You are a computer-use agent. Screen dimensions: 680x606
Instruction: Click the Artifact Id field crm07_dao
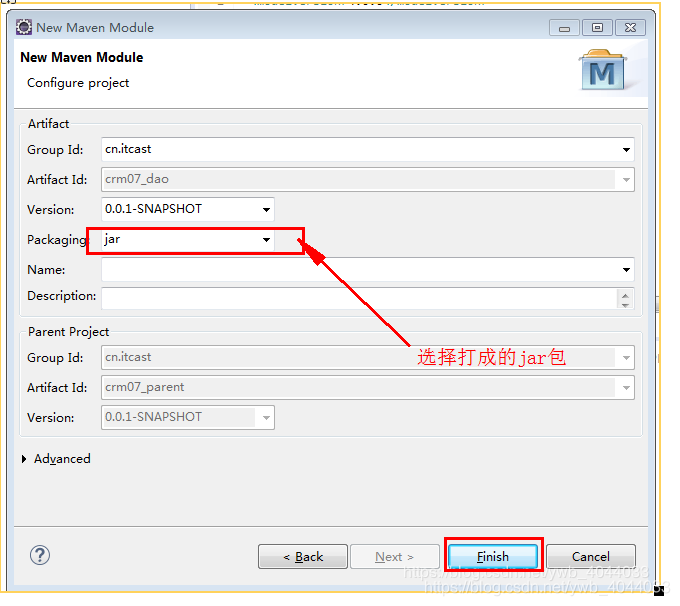[369, 182]
